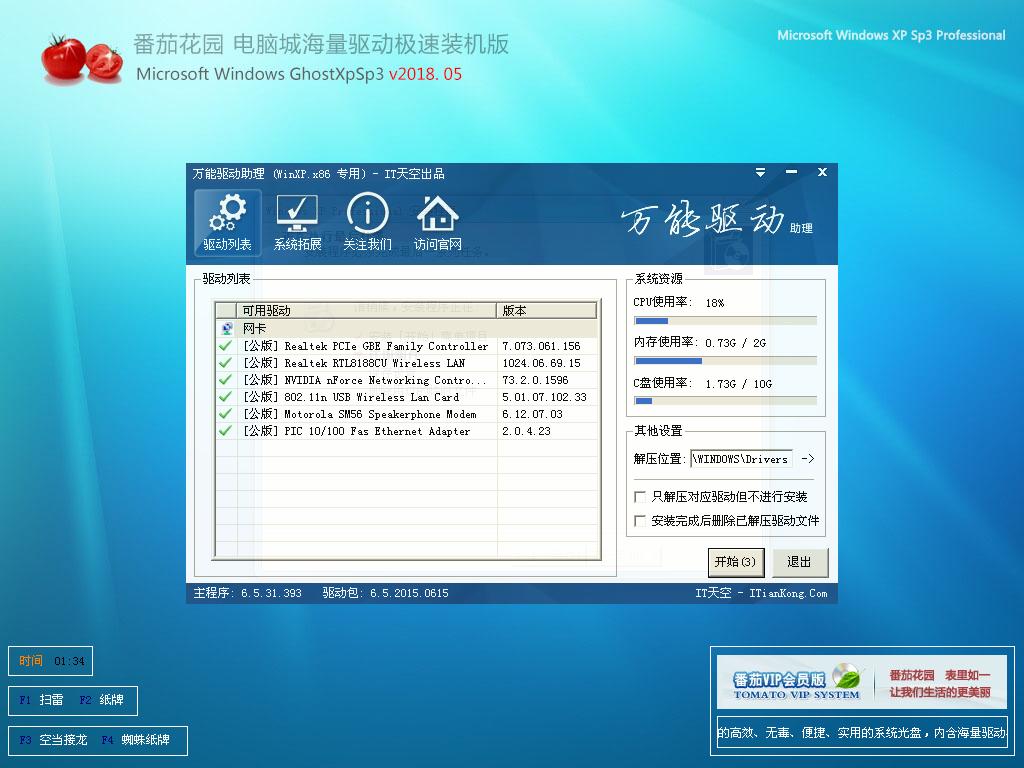Enable 安装完成后删除已解压驱动文件 checkbox
The height and width of the screenshot is (768, 1024).
coord(640,520)
